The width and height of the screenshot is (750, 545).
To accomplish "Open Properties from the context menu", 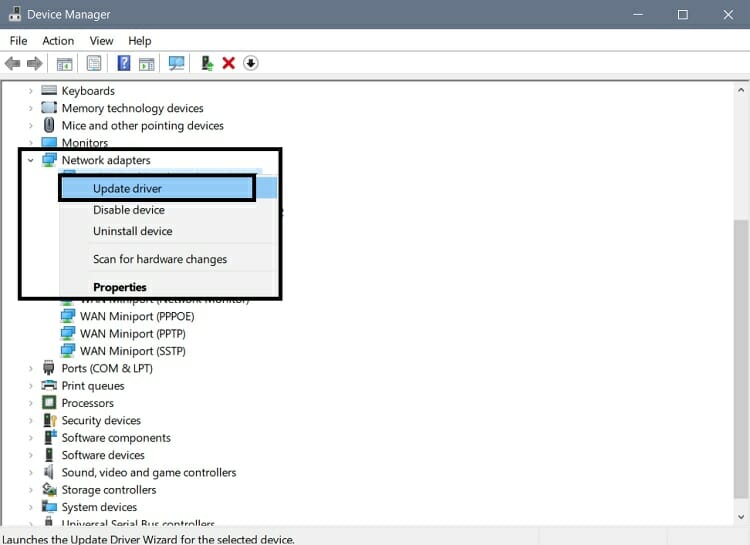I will coord(120,287).
